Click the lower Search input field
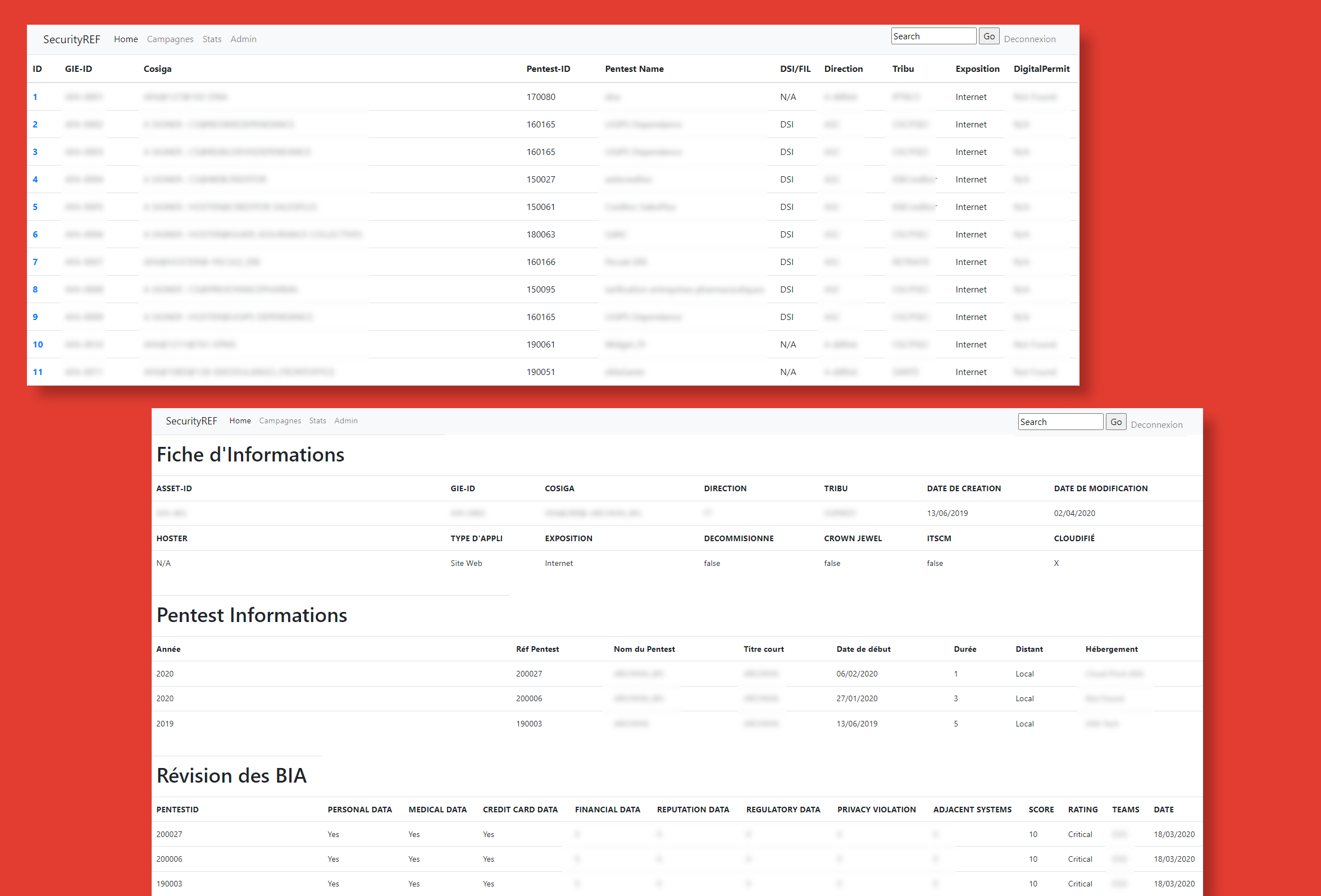This screenshot has height=896, width=1321. (x=1060, y=422)
